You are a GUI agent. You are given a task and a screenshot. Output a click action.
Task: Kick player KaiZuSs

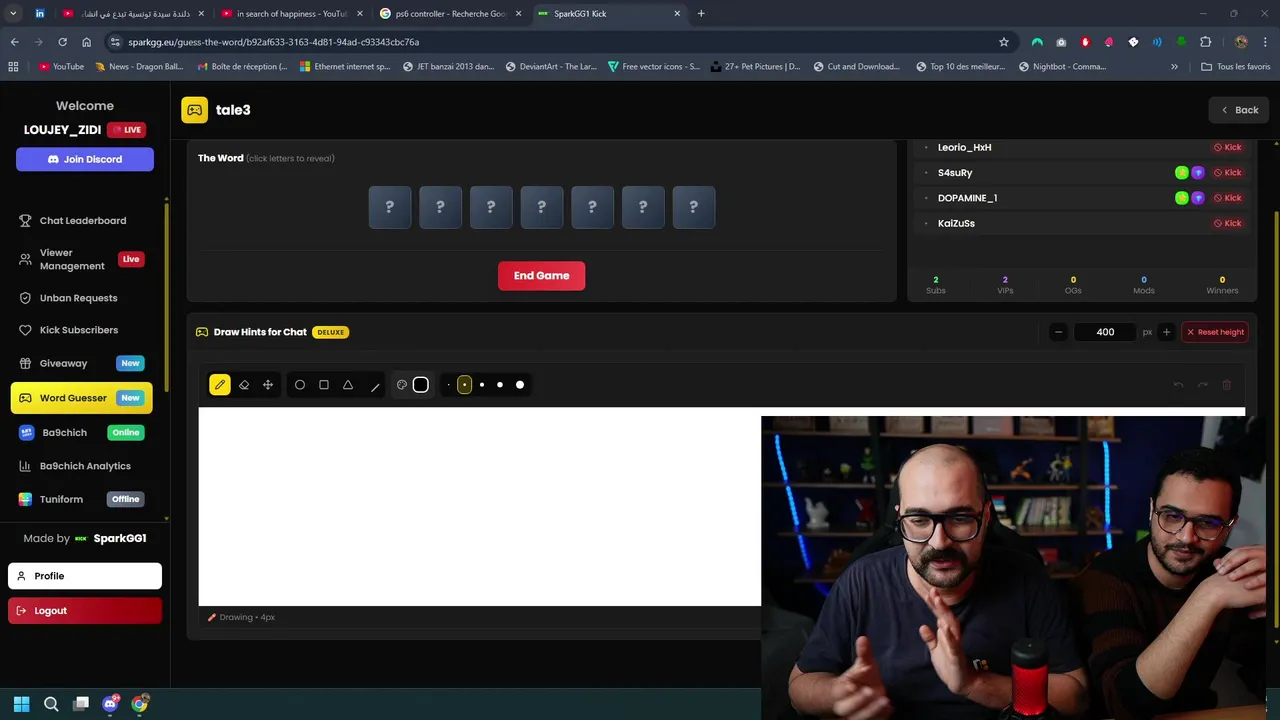(1227, 223)
